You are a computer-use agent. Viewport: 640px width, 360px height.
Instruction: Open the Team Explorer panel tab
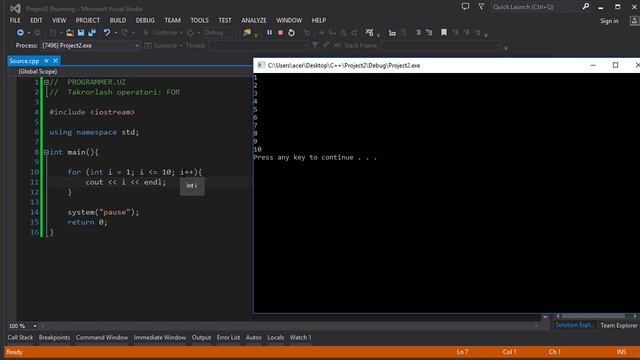pyautogui.click(x=618, y=325)
